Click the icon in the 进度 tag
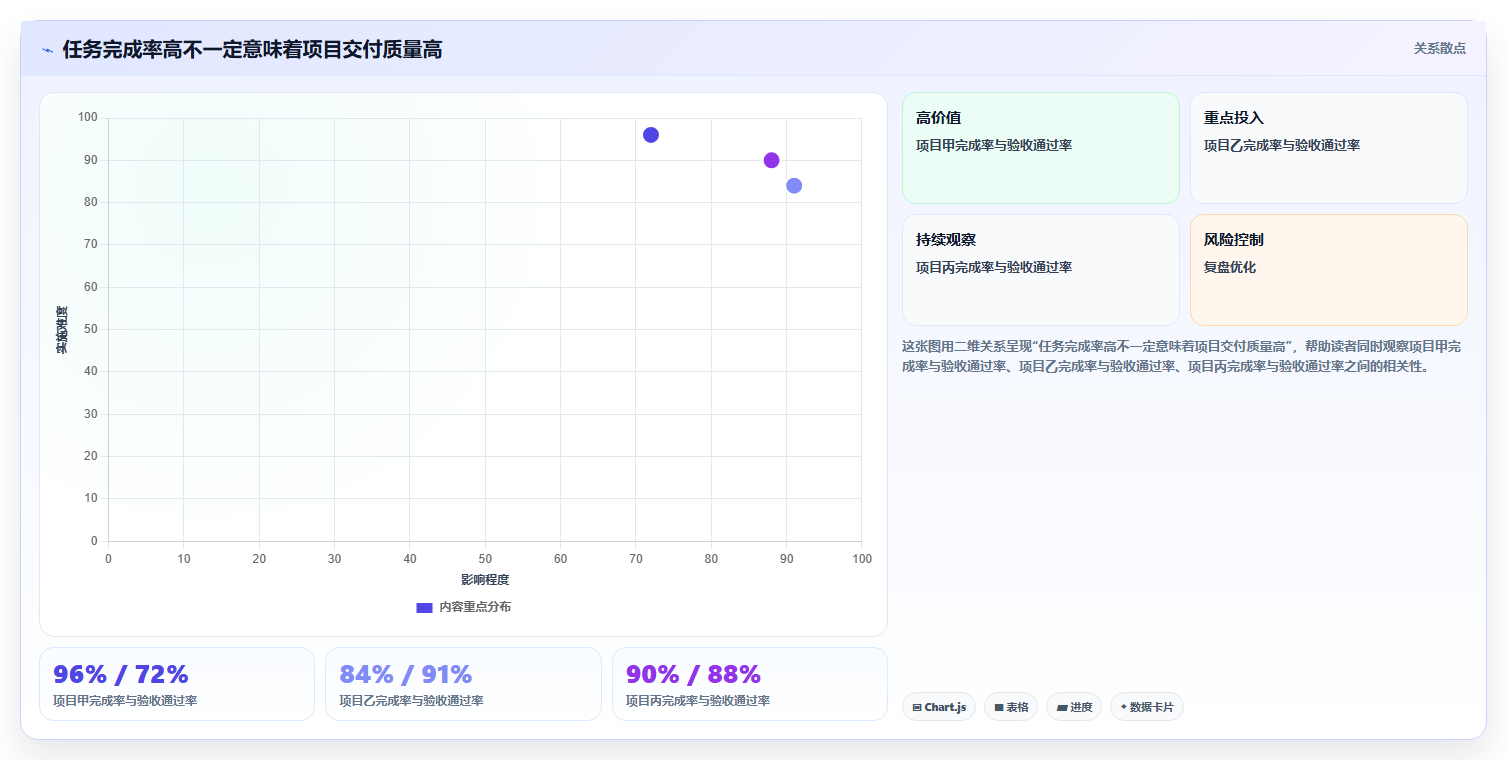The width and height of the screenshot is (1507, 760). [1062, 707]
